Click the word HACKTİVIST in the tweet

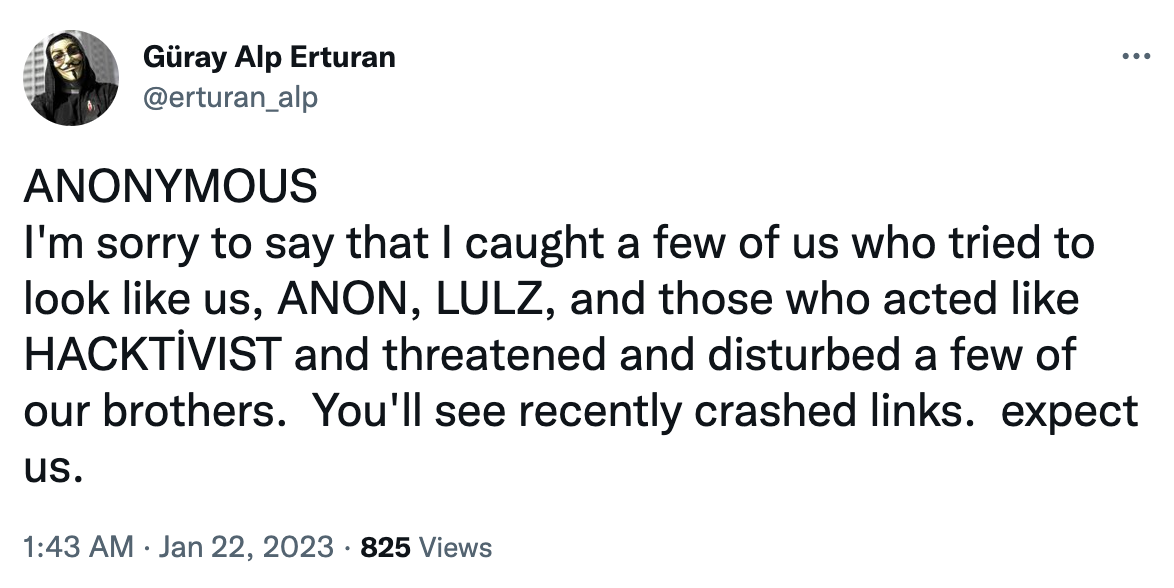[x=153, y=354]
